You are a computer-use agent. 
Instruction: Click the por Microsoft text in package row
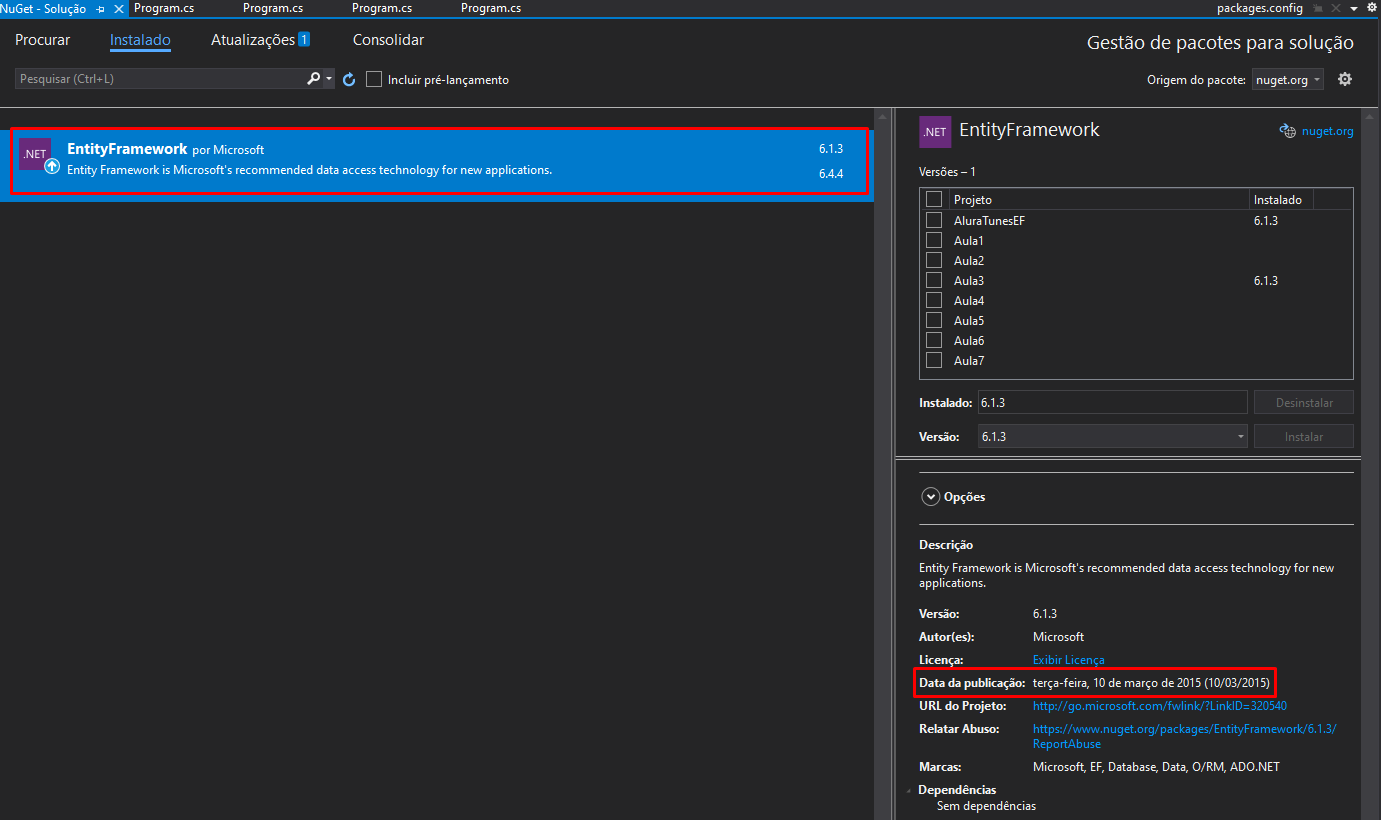click(228, 149)
